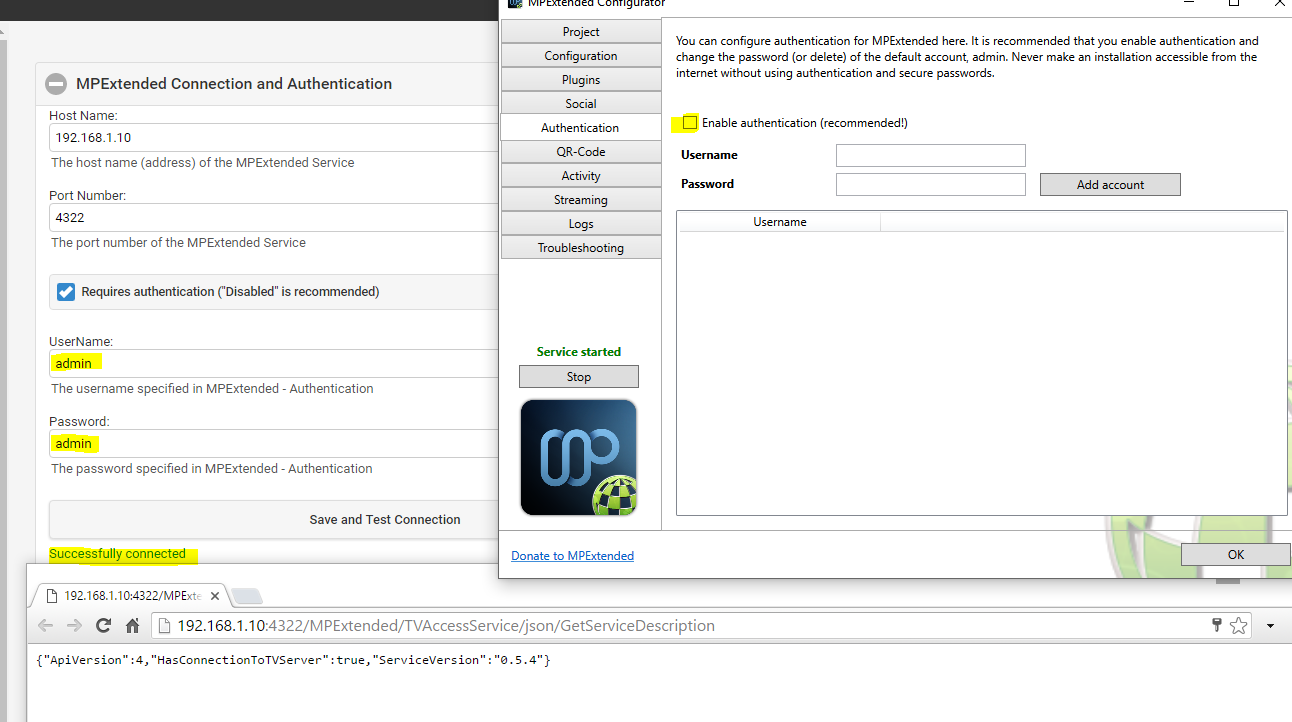Screen dimensions: 1292x722
Task: Untick the Requires authentication checkbox
Action: coord(66,292)
